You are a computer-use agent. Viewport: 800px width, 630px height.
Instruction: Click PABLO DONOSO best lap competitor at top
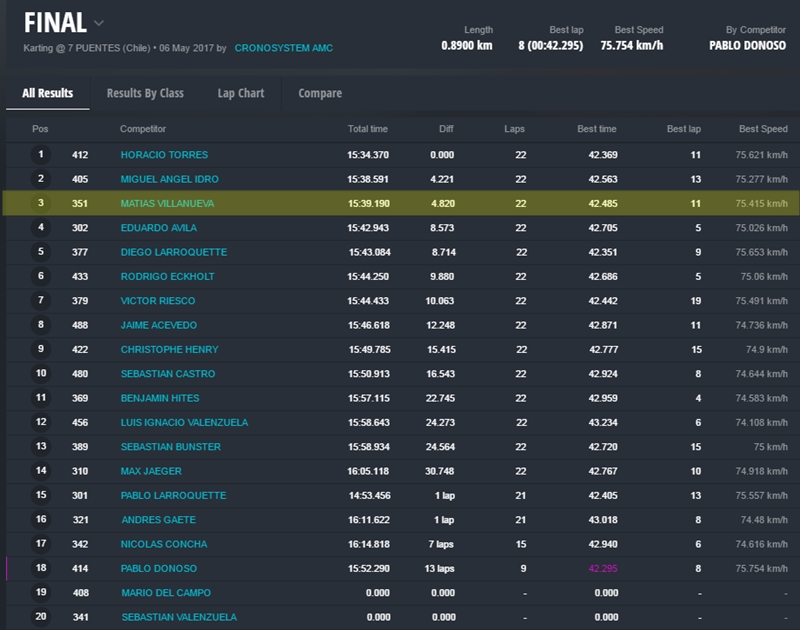point(749,45)
